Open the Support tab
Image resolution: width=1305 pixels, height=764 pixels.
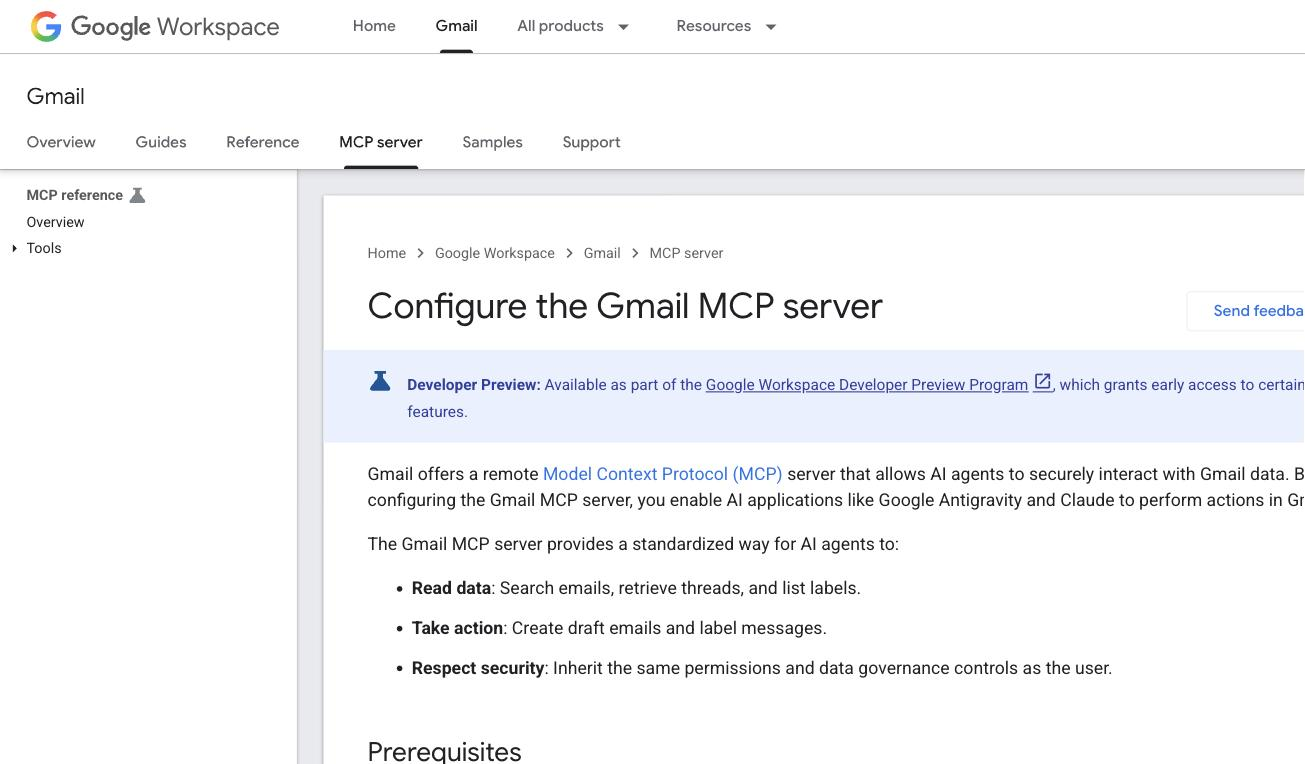(591, 142)
